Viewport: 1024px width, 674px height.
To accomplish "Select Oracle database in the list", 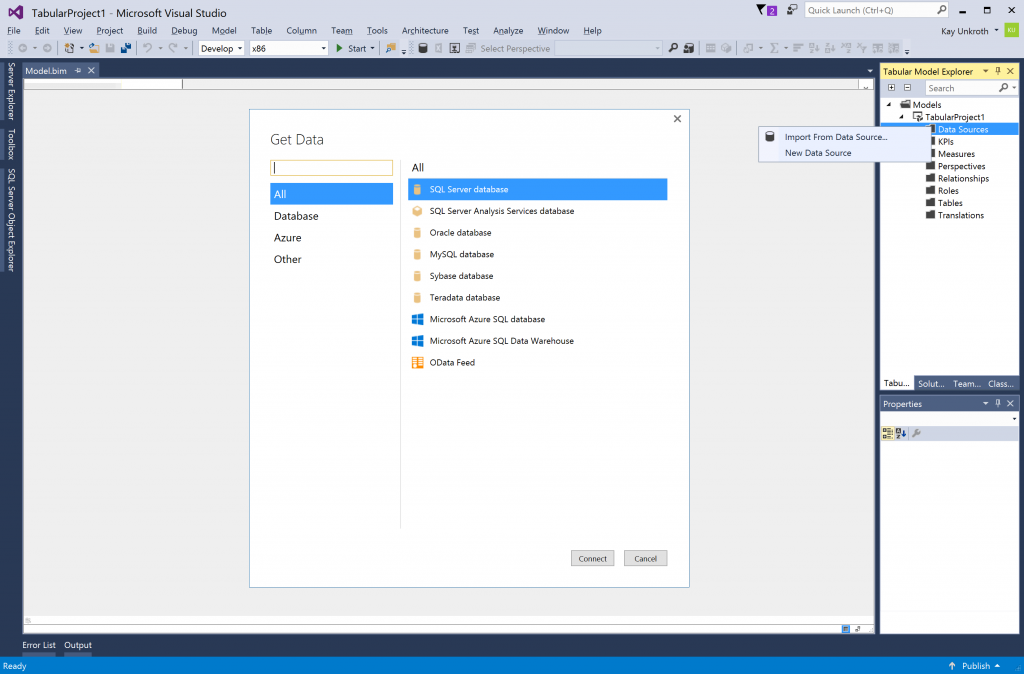I will [x=537, y=233].
